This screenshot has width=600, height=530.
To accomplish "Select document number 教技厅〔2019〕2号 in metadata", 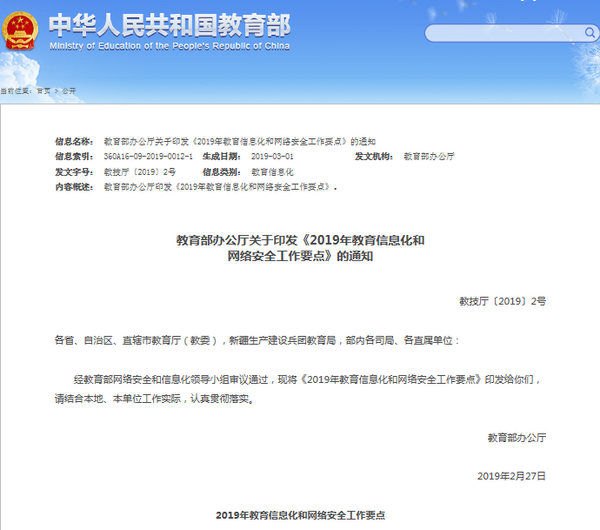I will pos(140,172).
